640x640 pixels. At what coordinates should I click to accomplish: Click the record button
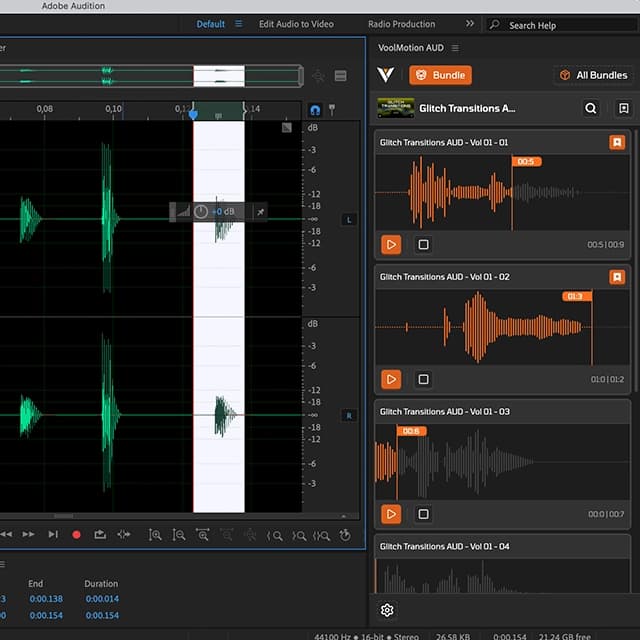(76, 535)
